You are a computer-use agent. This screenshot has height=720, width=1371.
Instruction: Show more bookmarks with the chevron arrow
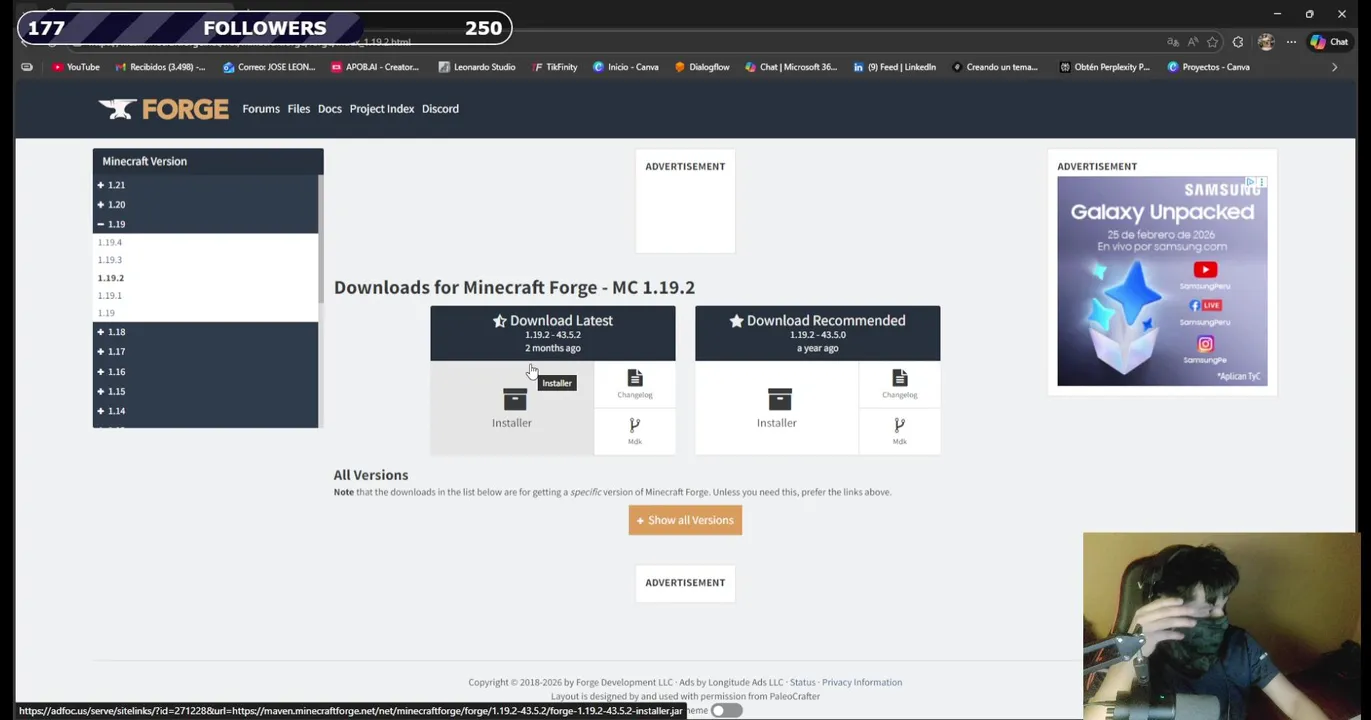point(1334,67)
